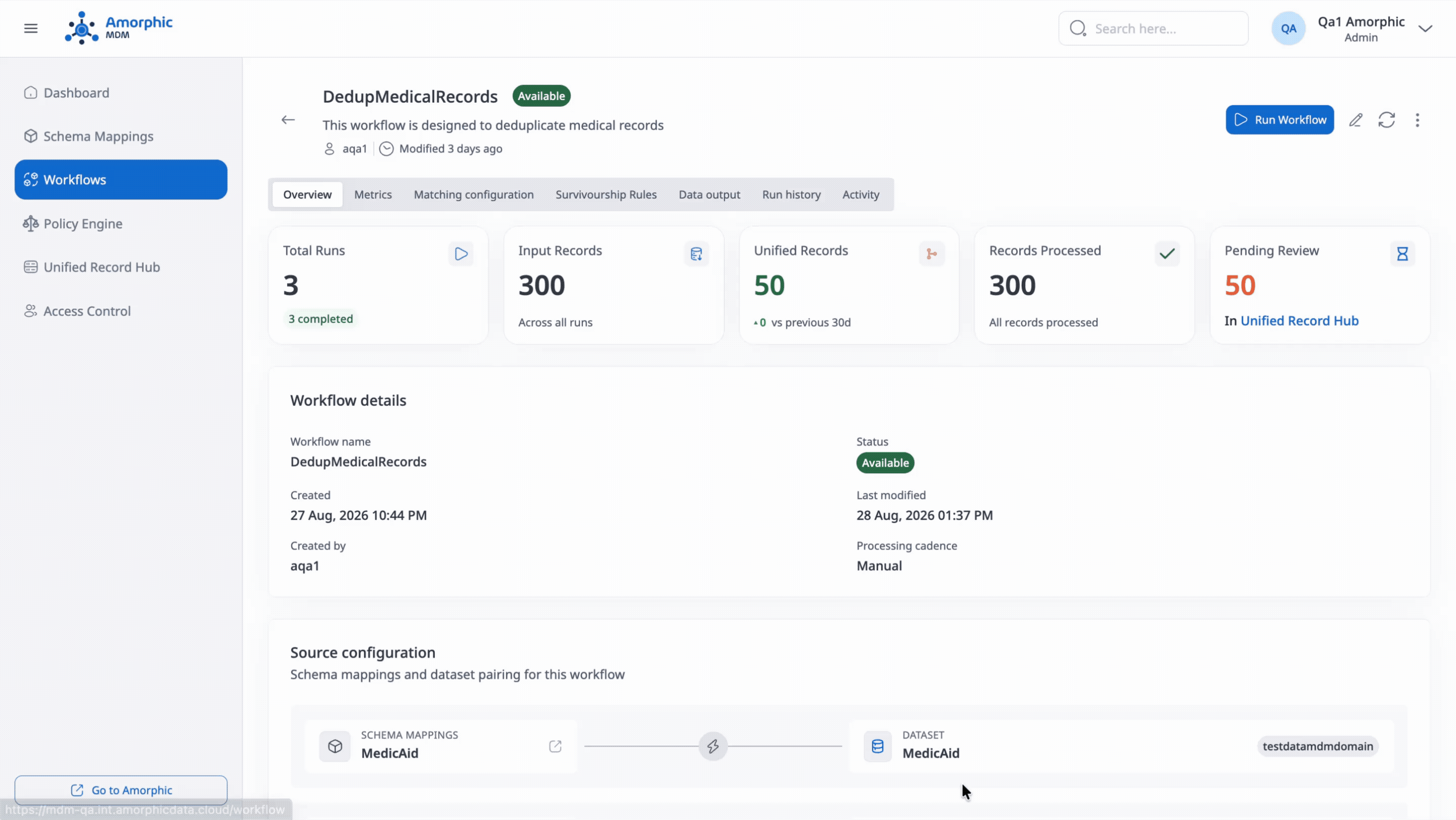
Task: Open the Unified Record Hub link
Action: click(1299, 321)
